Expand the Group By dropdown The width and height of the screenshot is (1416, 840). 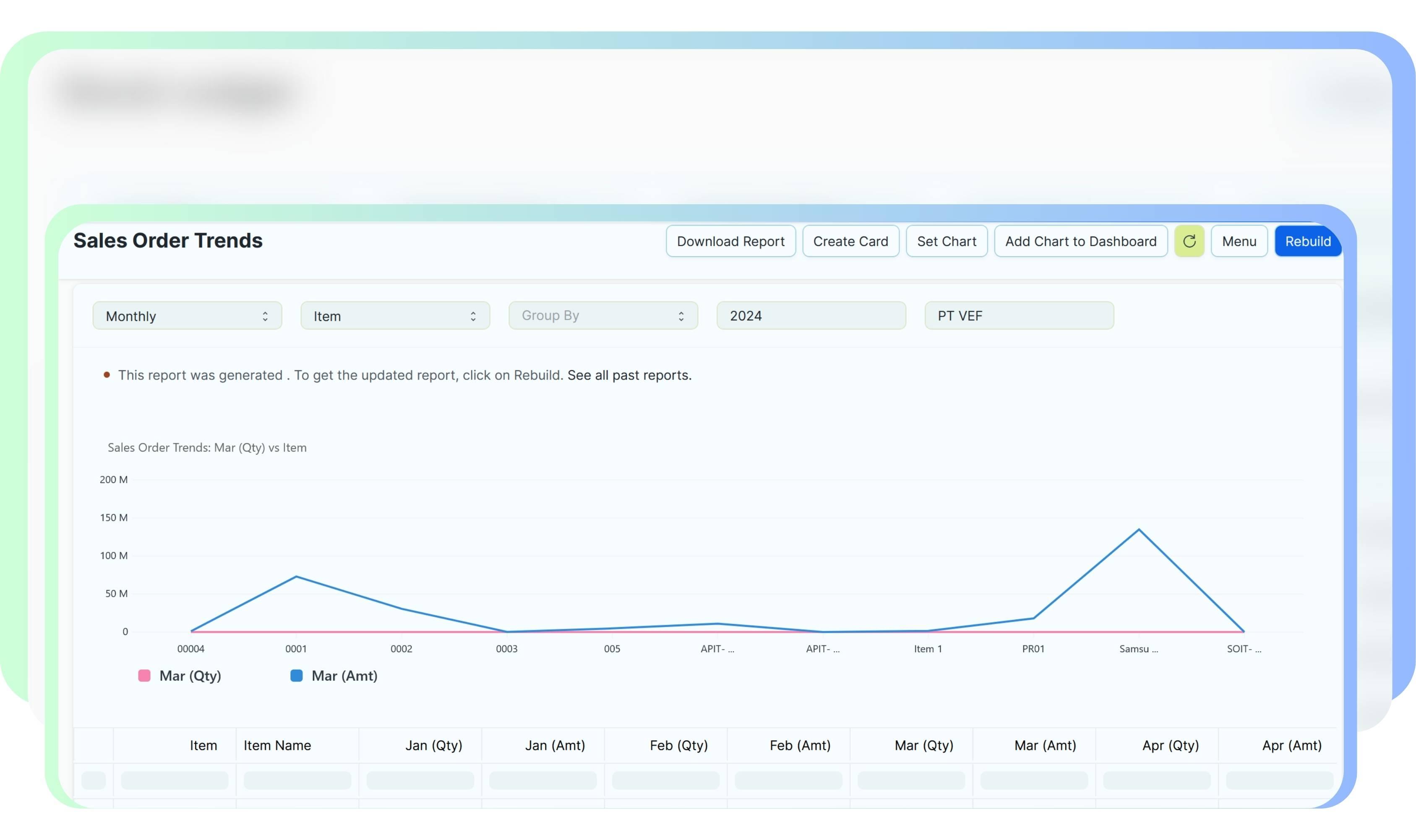click(x=602, y=316)
